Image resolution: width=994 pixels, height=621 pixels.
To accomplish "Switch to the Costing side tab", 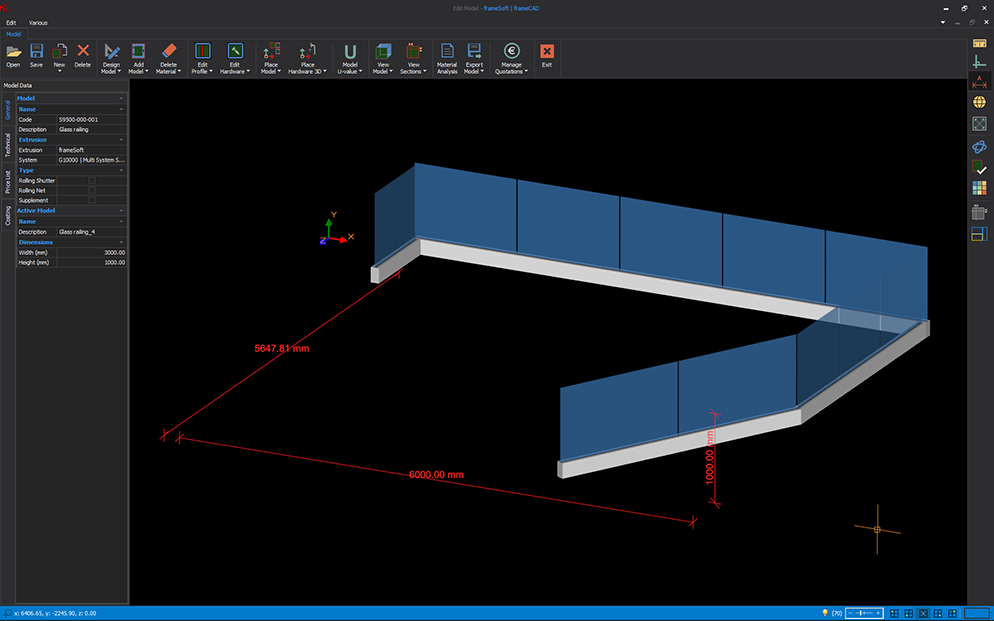I will [8, 215].
